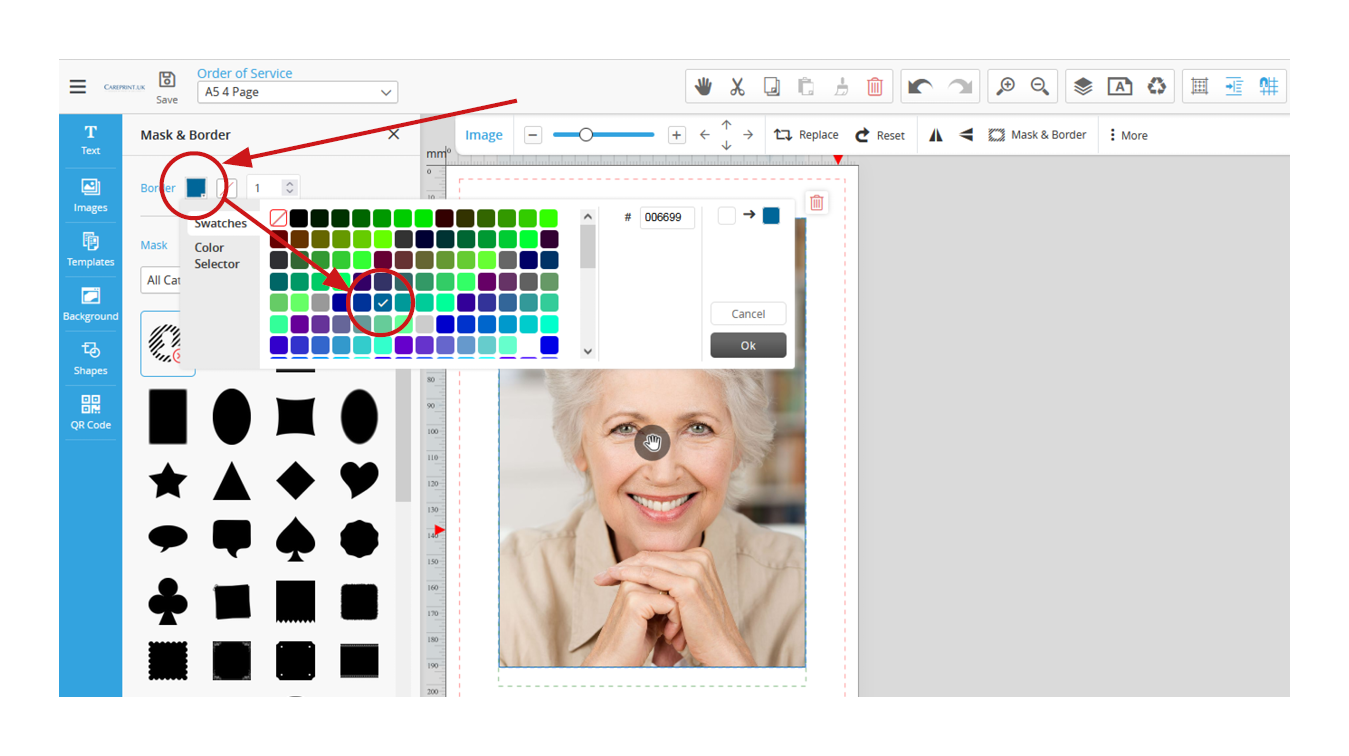This screenshot has height=756, width=1349.
Task: Open the border color picker dropdown
Action: pyautogui.click(x=196, y=188)
